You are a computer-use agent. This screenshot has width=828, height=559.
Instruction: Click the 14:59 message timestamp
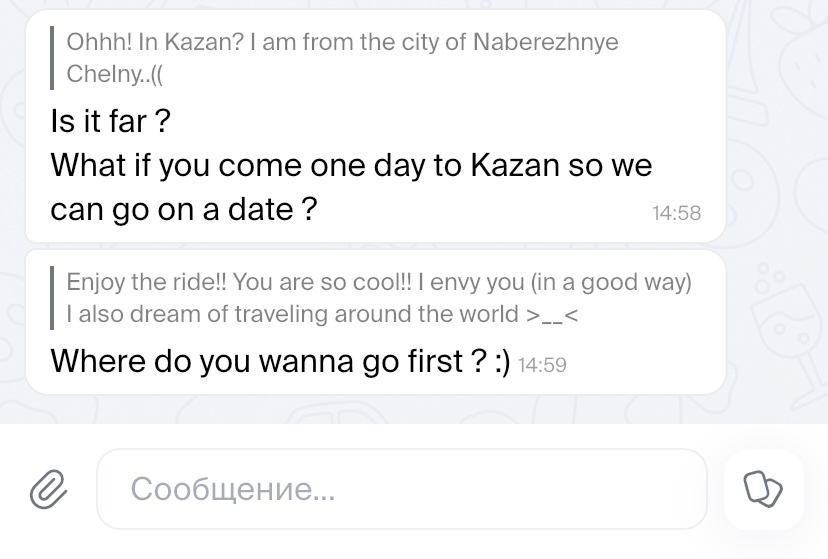(543, 365)
